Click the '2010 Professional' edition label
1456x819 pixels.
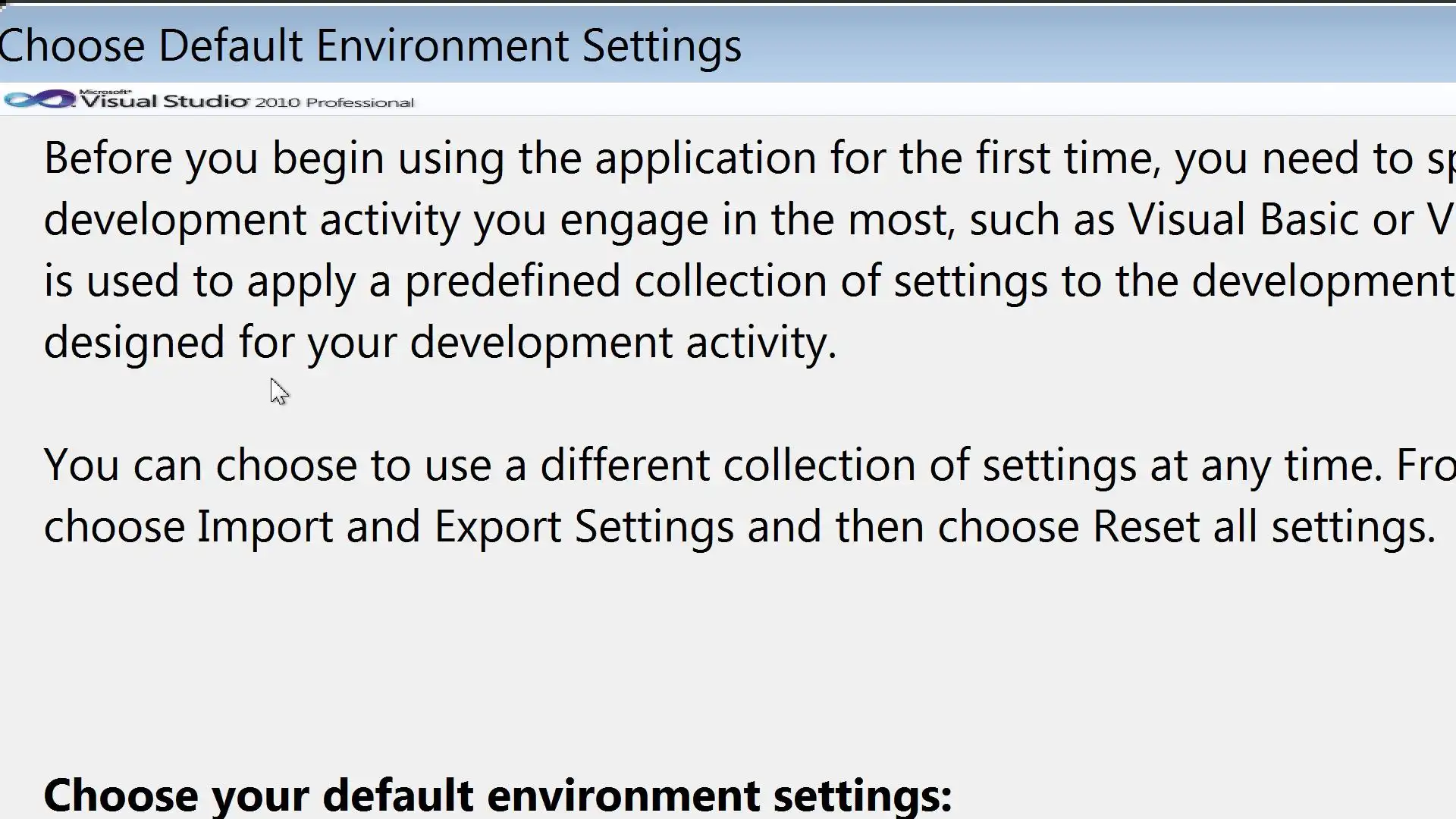coord(334,102)
